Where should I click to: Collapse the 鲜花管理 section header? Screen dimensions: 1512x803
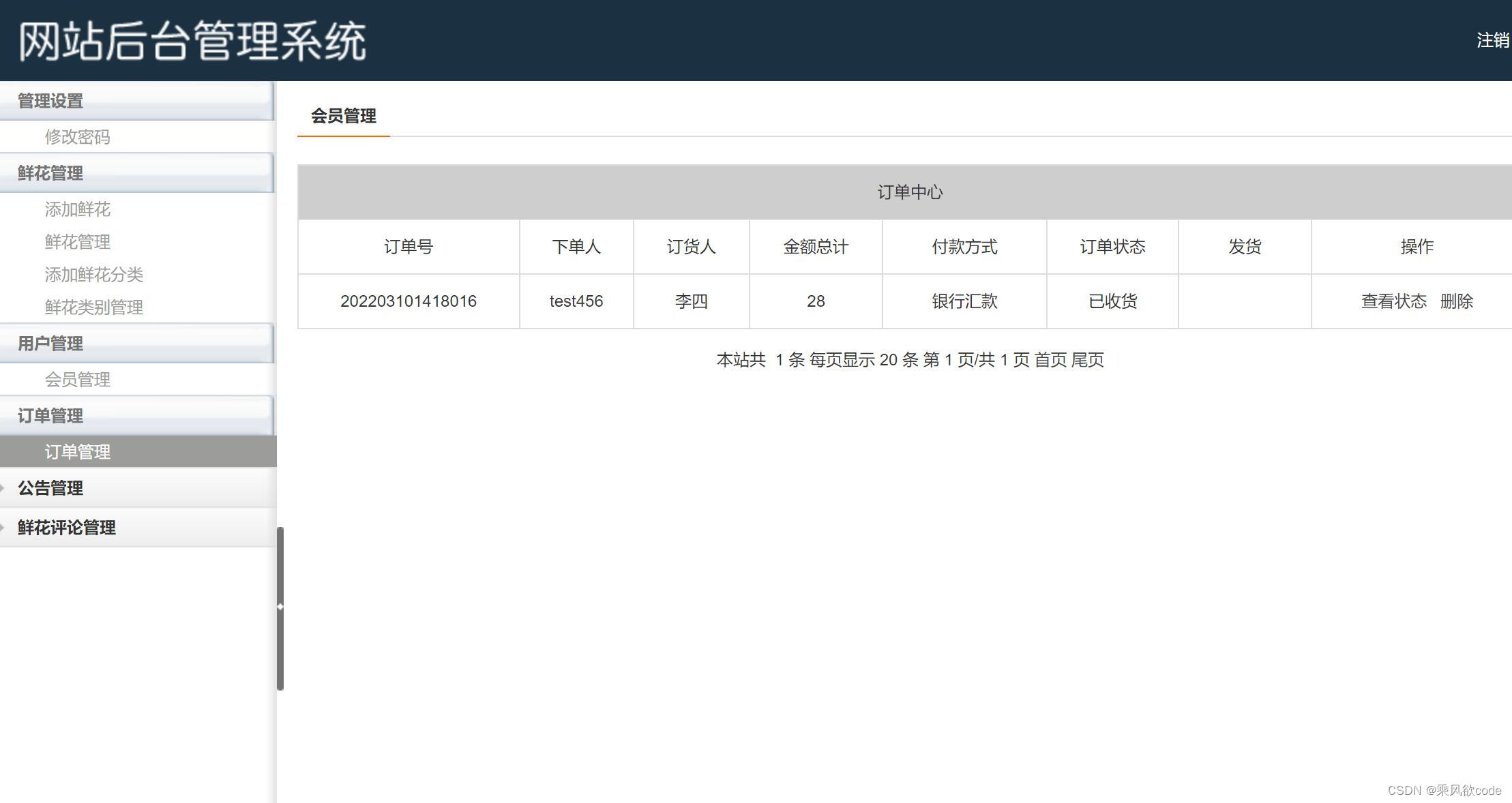(50, 173)
